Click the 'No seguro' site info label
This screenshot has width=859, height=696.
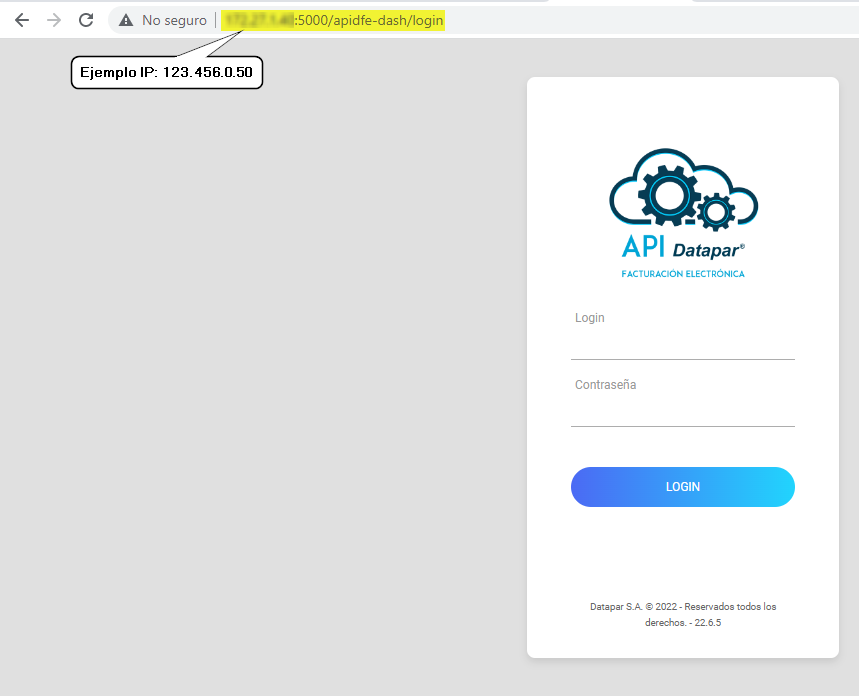tap(174, 20)
